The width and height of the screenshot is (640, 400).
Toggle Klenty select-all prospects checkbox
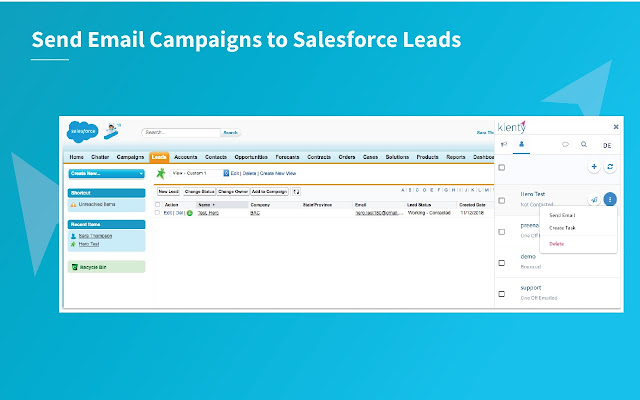[502, 167]
